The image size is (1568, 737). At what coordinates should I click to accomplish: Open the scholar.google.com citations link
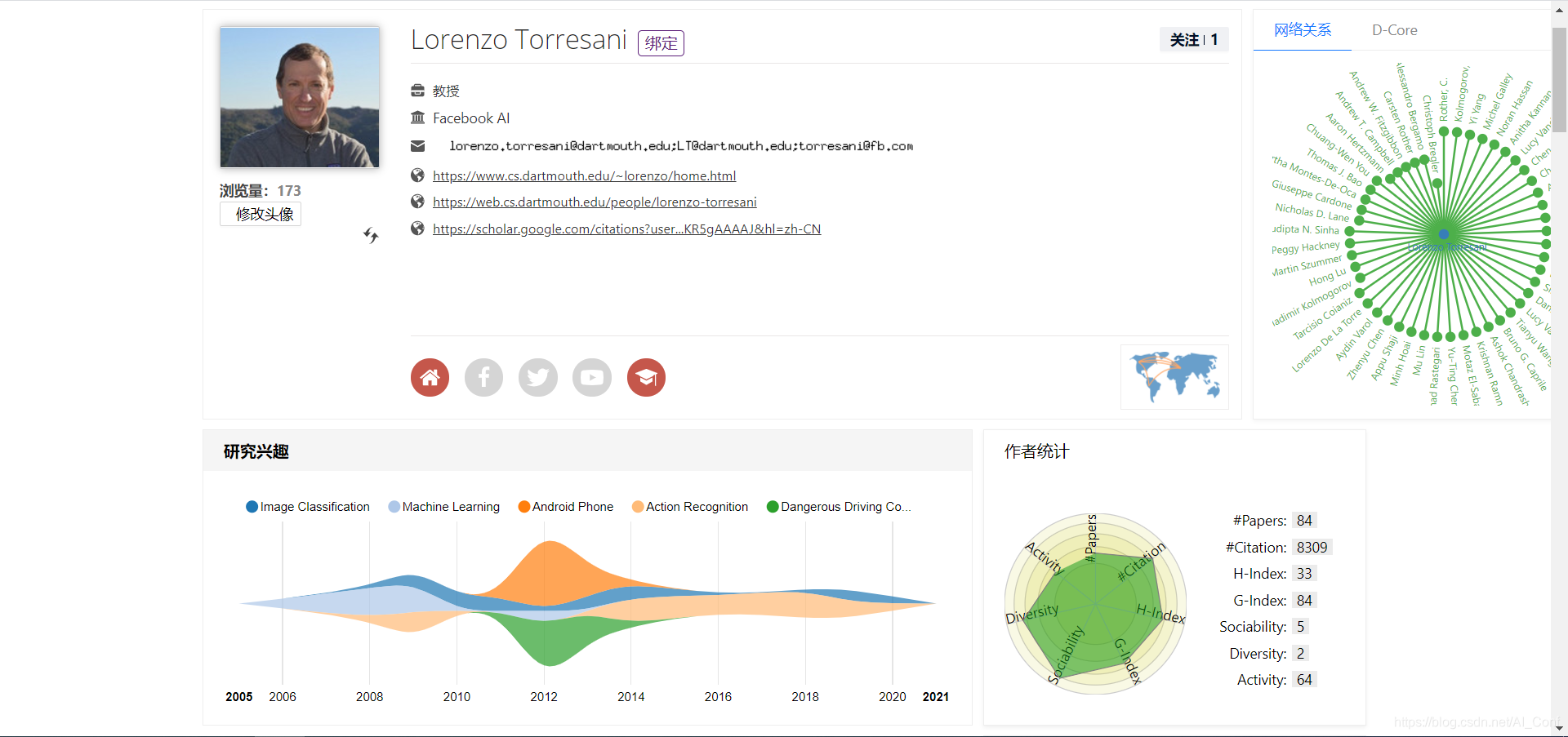click(x=626, y=229)
